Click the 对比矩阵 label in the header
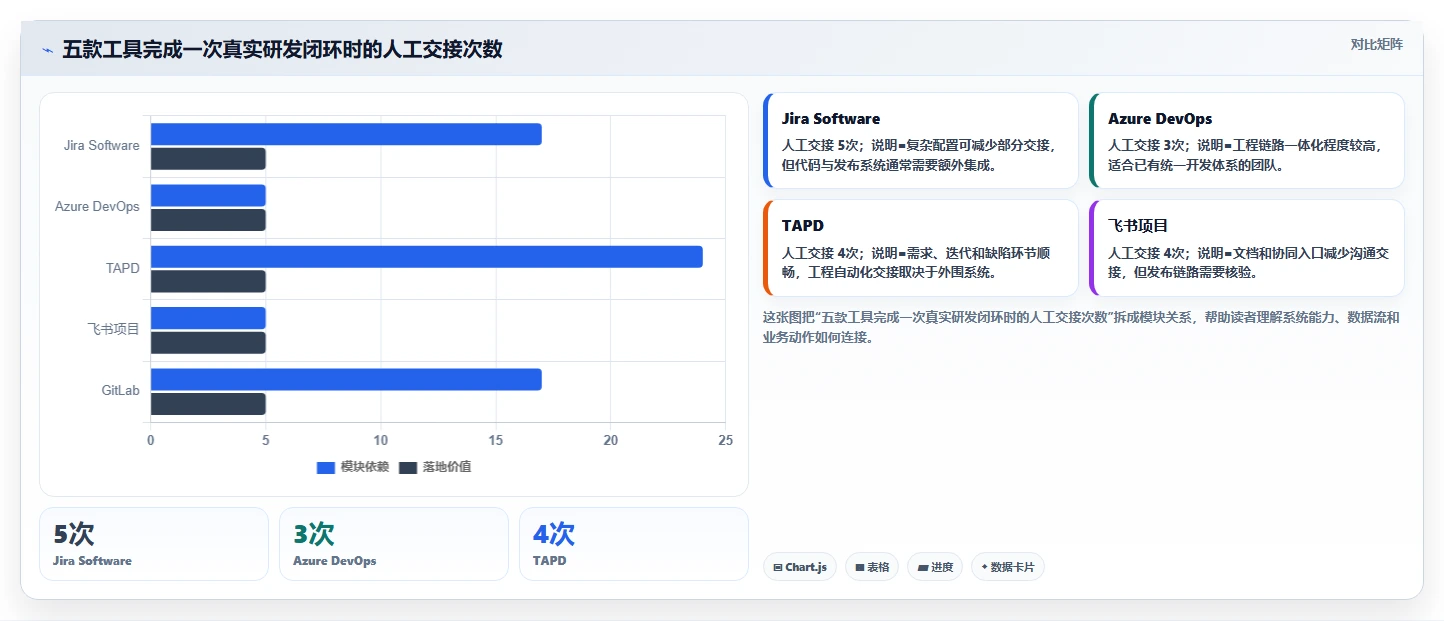This screenshot has height=621, width=1444. tap(1376, 44)
